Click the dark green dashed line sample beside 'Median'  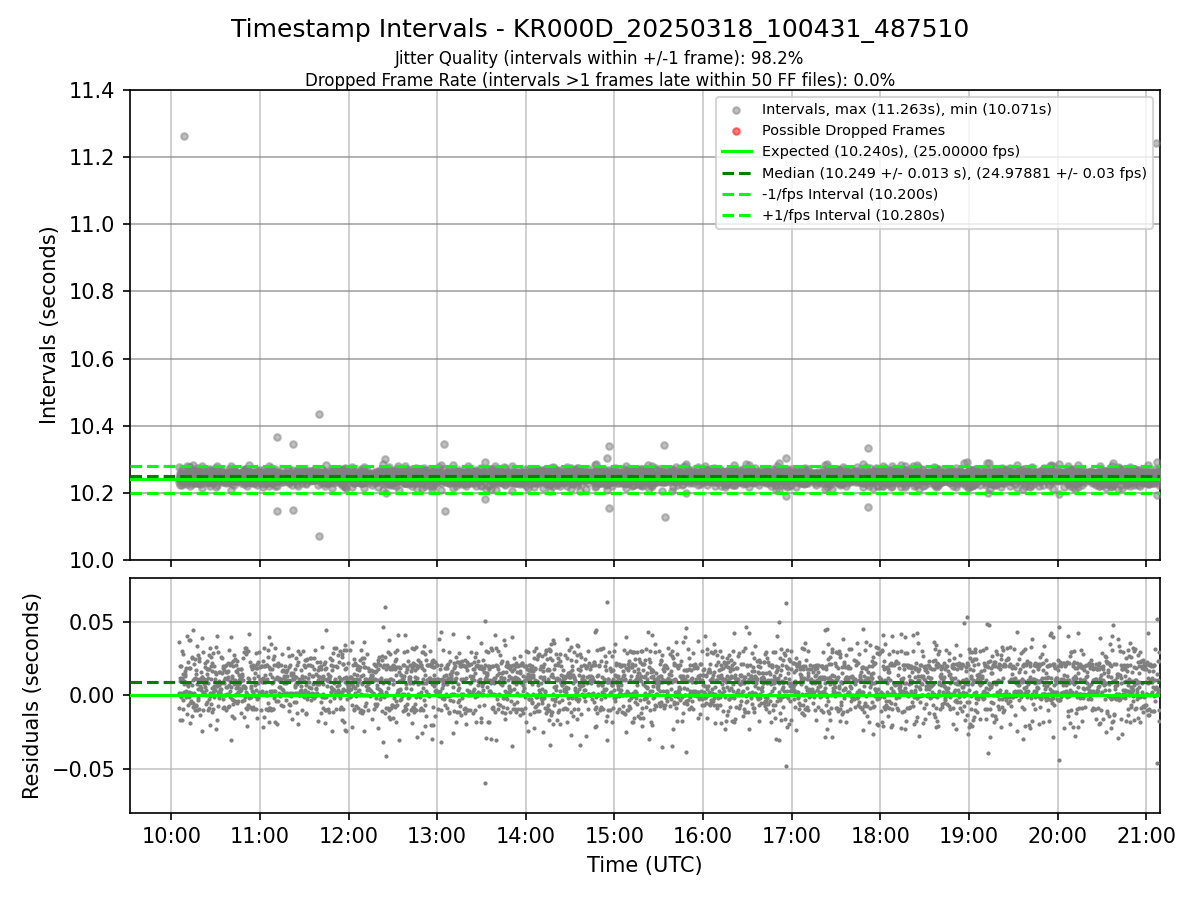[737, 173]
